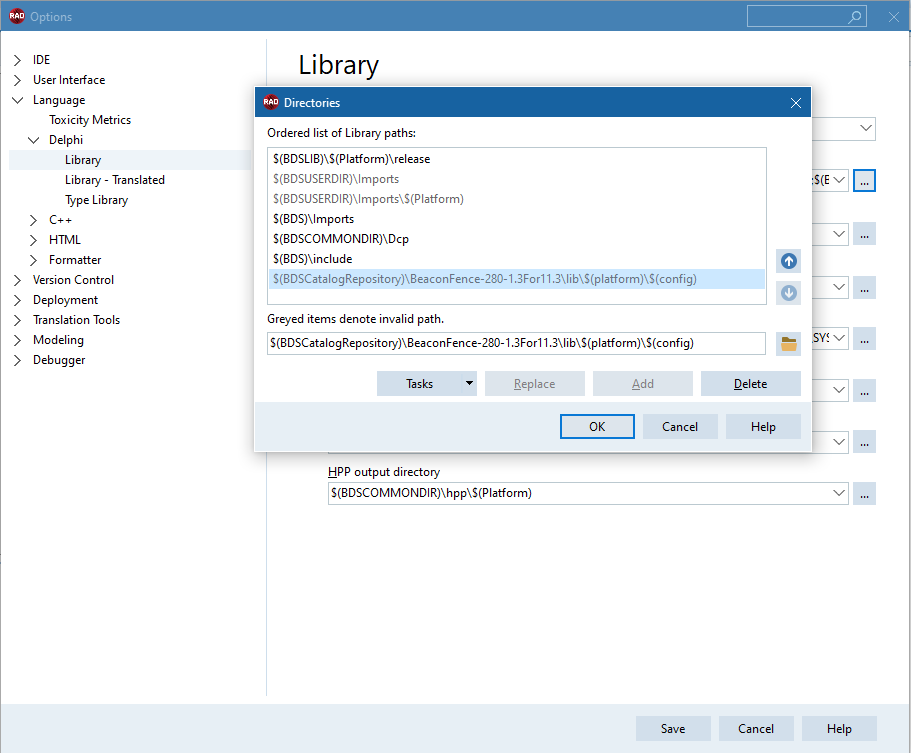Select Type Library item
The height and width of the screenshot is (753, 911).
click(96, 200)
